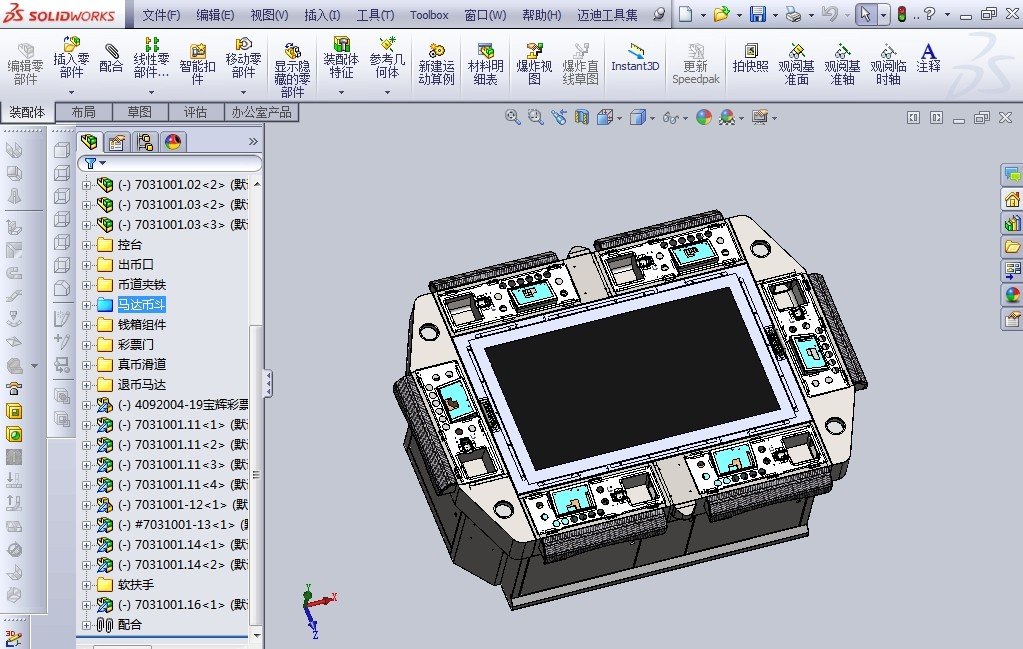This screenshot has height=649, width=1023.
Task: Open the Exploded View (爆炸视图) tool
Action: coord(534,62)
